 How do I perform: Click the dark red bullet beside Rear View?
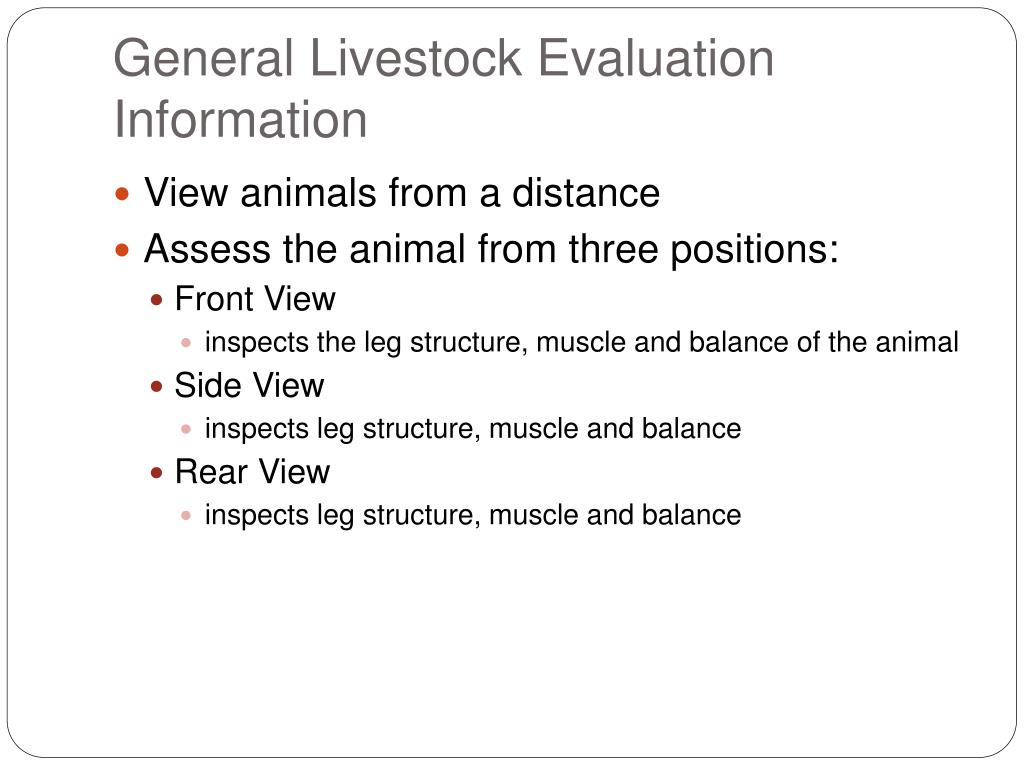point(156,473)
